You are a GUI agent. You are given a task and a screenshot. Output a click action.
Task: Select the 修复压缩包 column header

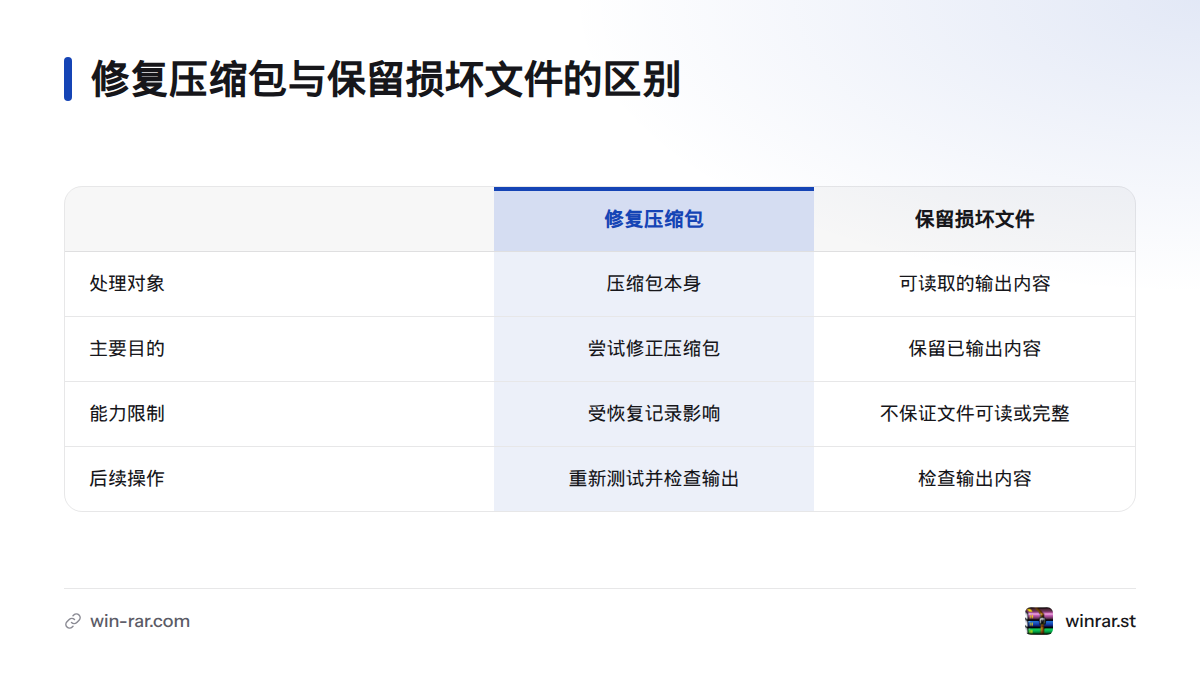pyautogui.click(x=654, y=219)
